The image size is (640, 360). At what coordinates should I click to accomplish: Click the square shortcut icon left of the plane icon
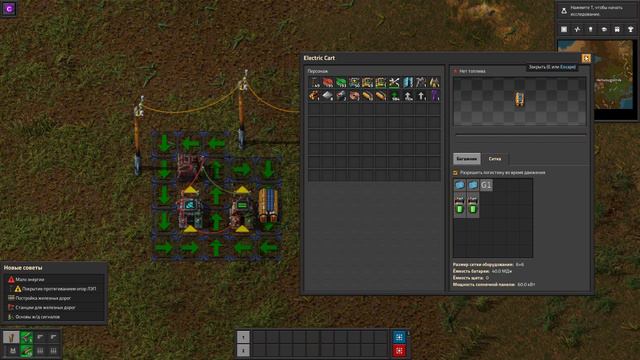[x=564, y=29]
